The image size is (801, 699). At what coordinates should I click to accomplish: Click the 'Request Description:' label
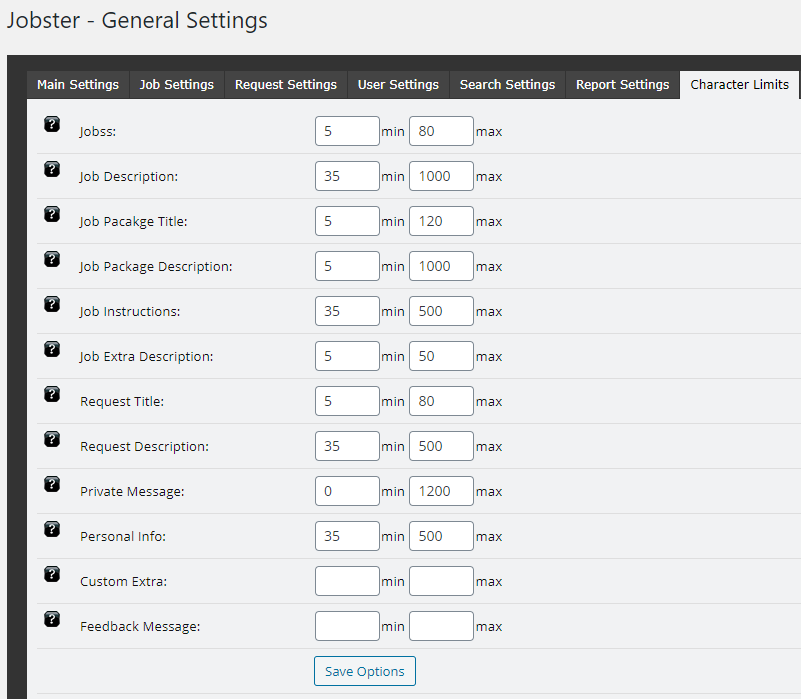[145, 447]
